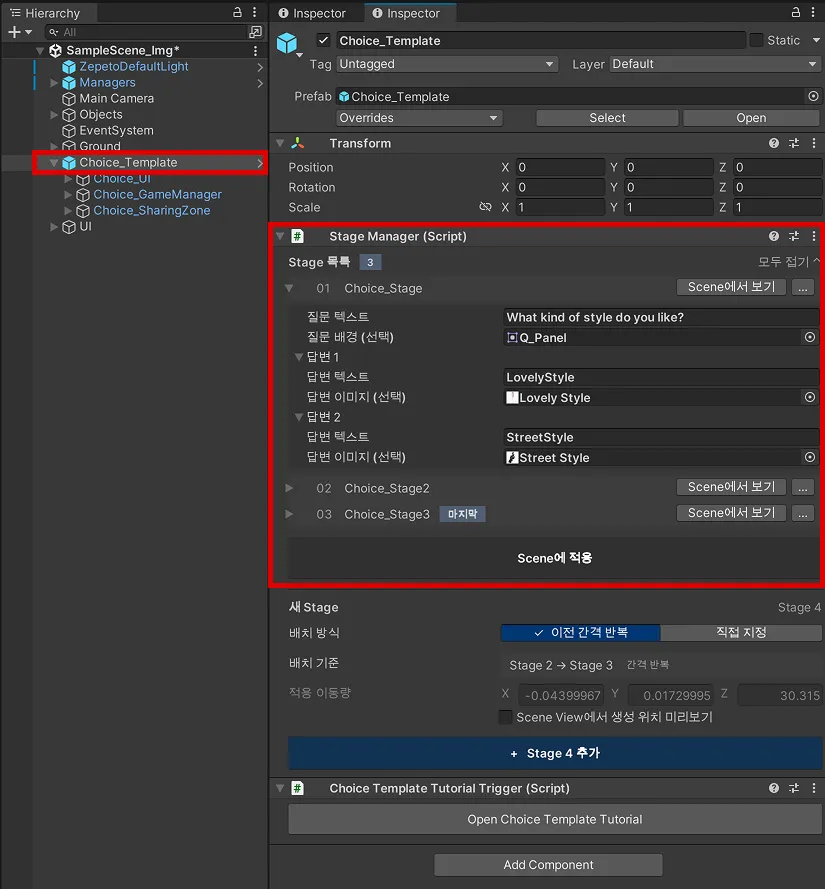The height and width of the screenshot is (889, 825).
Task: Open Transform component preset settings icon
Action: point(794,143)
